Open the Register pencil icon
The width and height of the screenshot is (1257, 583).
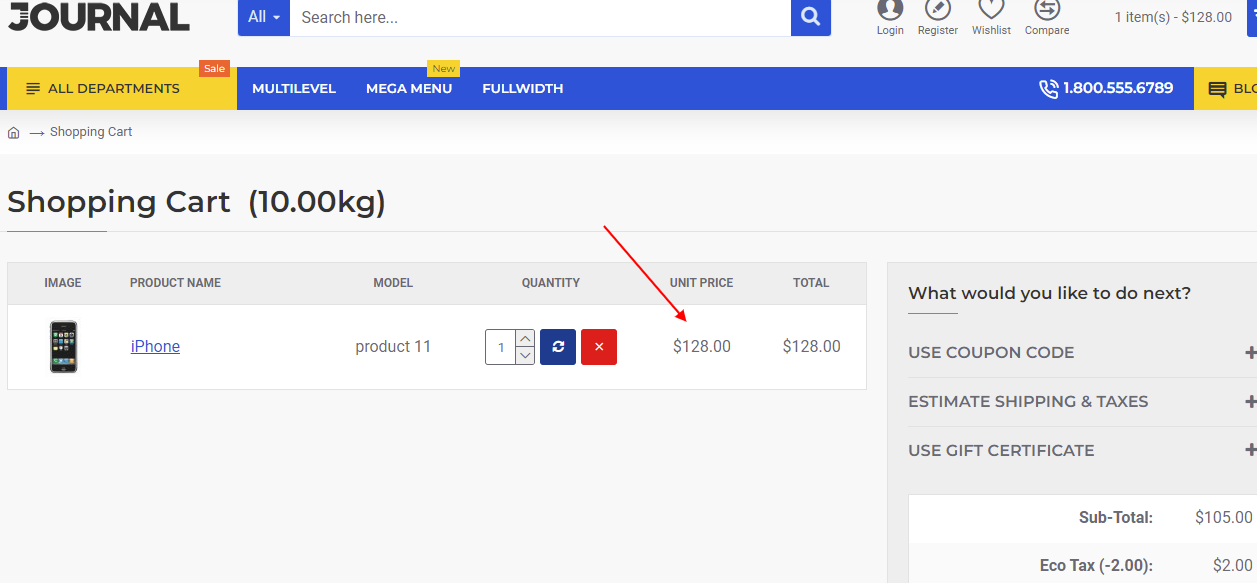tap(938, 9)
